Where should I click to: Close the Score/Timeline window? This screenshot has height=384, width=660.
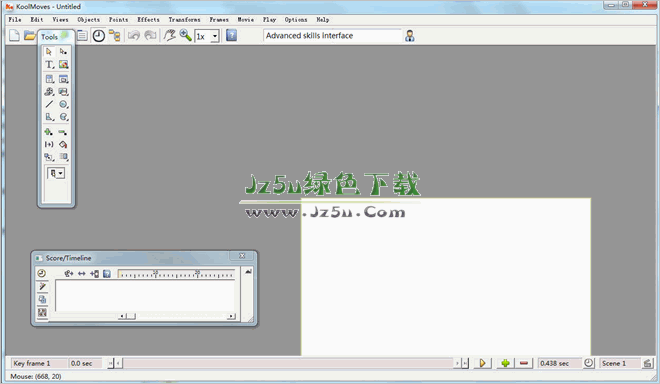[242, 256]
